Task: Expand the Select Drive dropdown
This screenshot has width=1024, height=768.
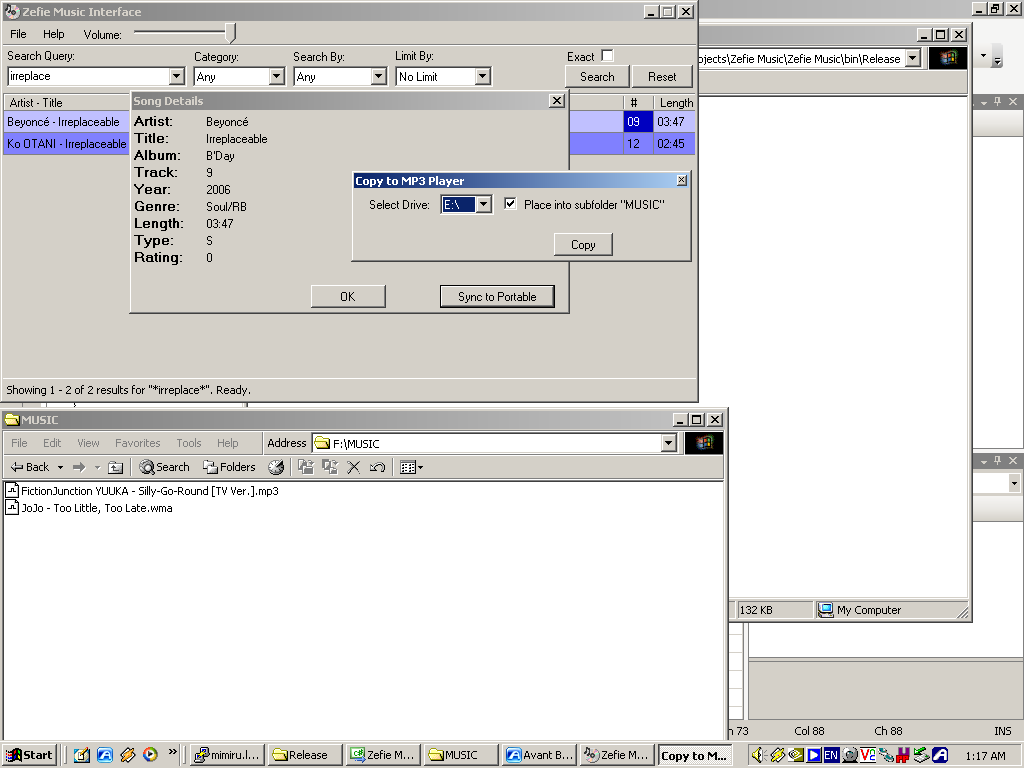Action: [483, 205]
